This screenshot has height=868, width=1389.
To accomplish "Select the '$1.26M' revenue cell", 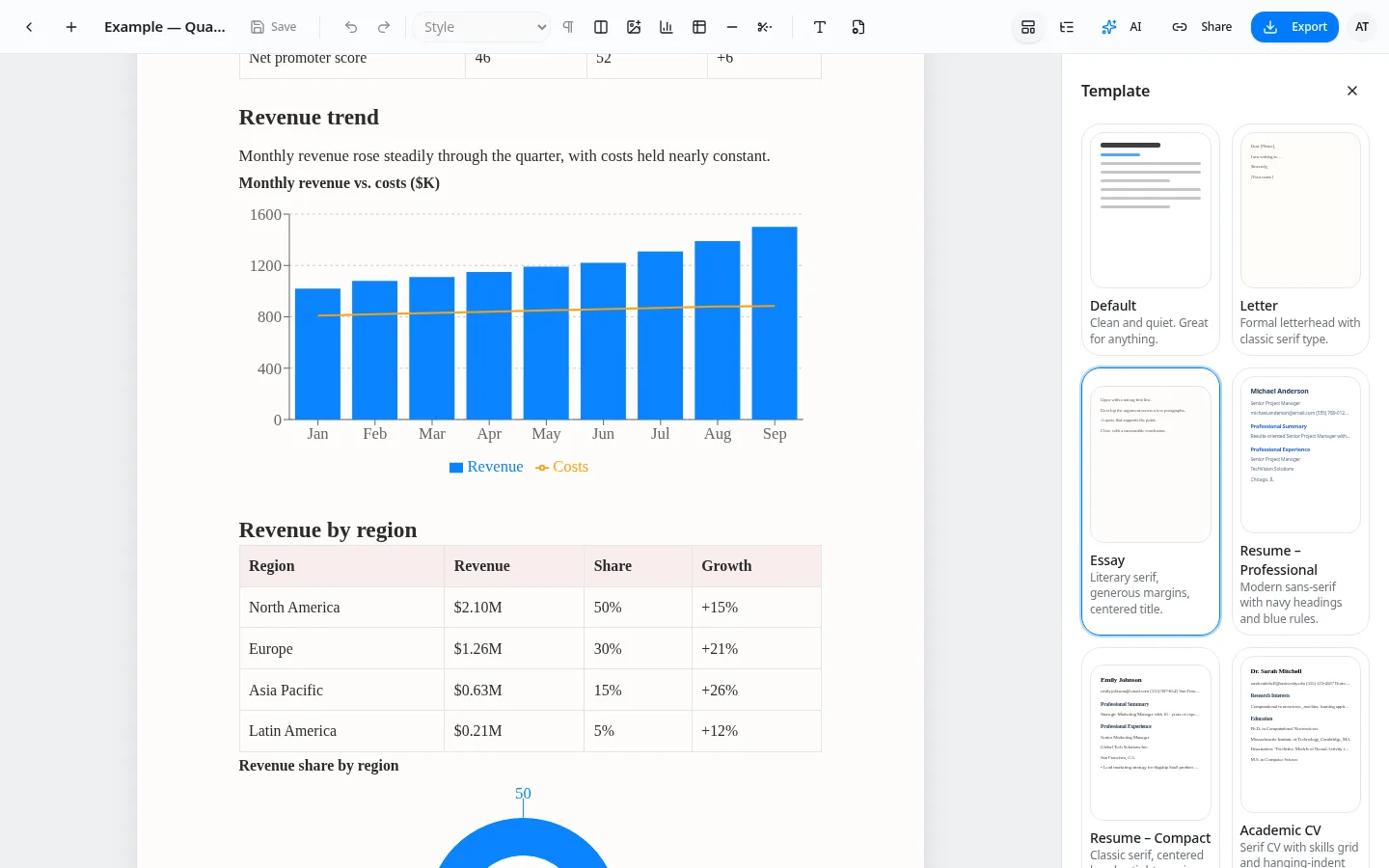I will click(x=514, y=649).
